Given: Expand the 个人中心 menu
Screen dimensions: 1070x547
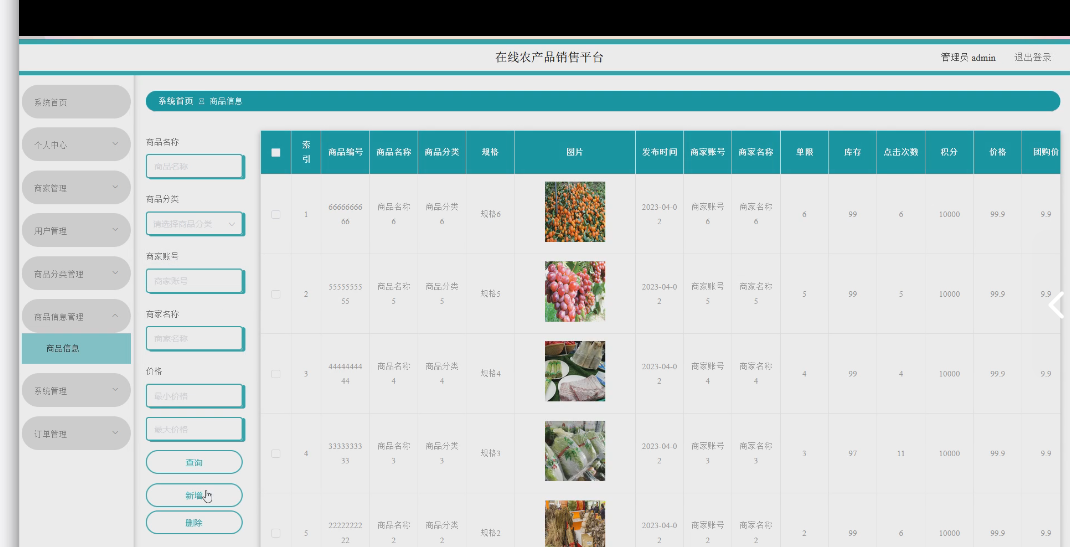Looking at the screenshot, I should point(76,145).
